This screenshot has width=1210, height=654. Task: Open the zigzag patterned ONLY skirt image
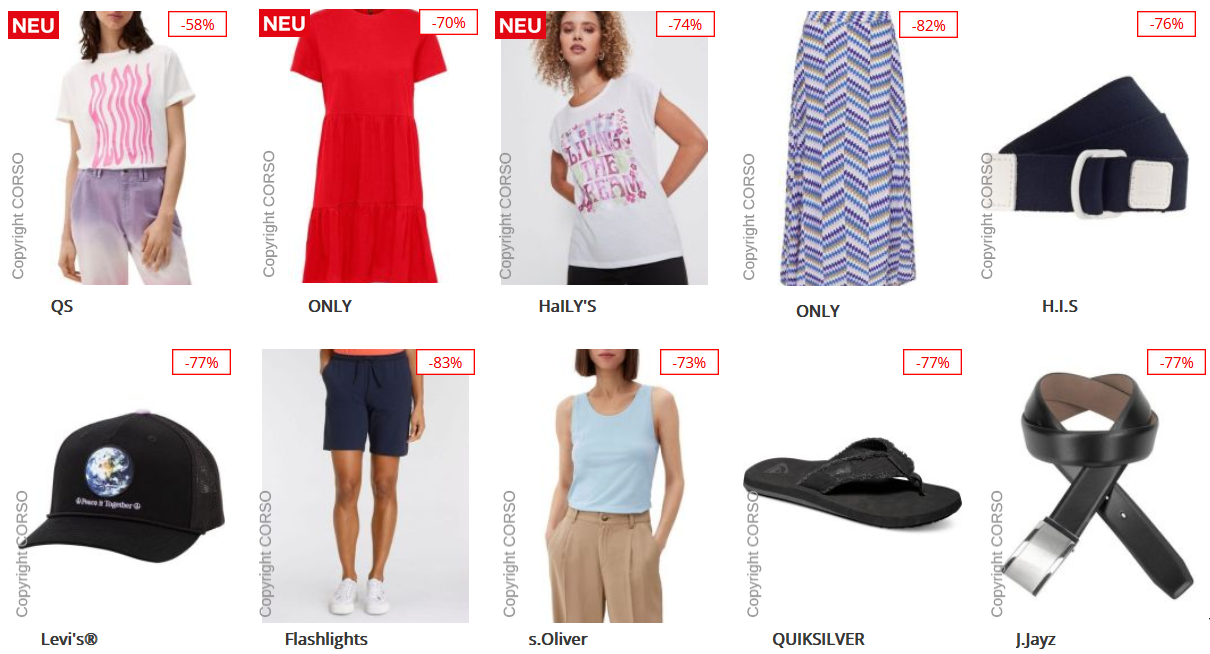tap(848, 149)
